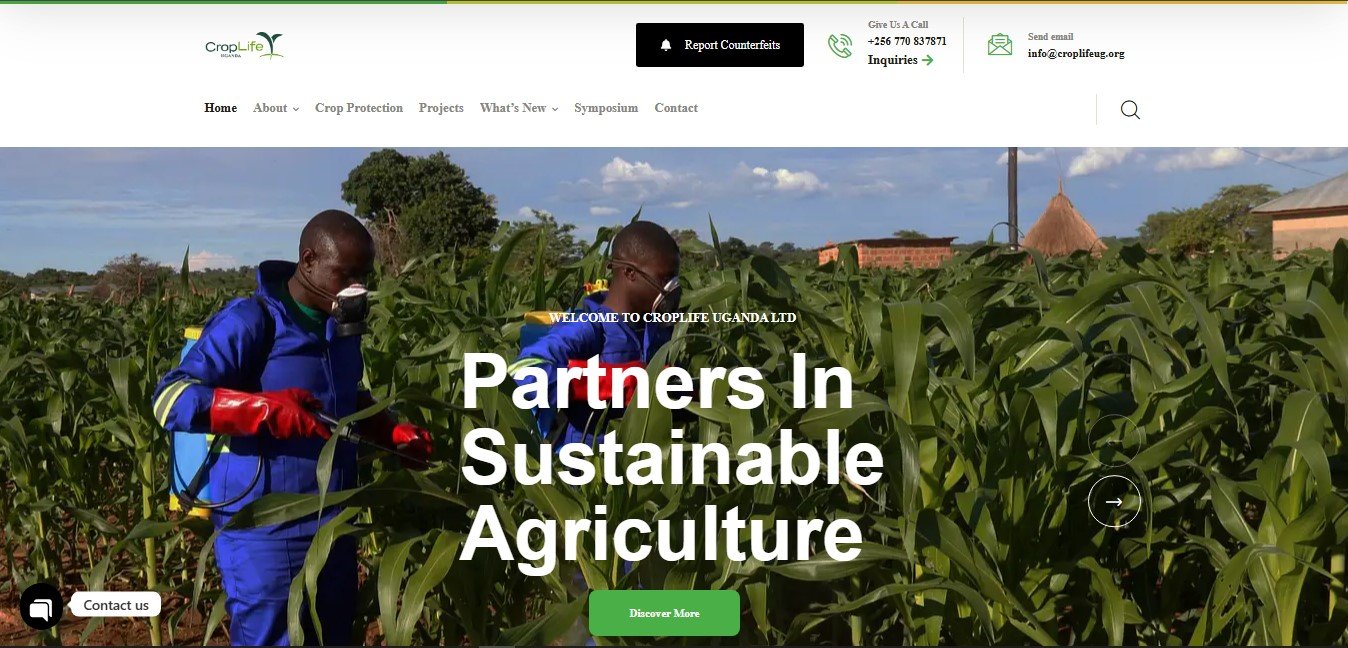Click the Discover More button
Image resolution: width=1348 pixels, height=648 pixels.
[664, 613]
